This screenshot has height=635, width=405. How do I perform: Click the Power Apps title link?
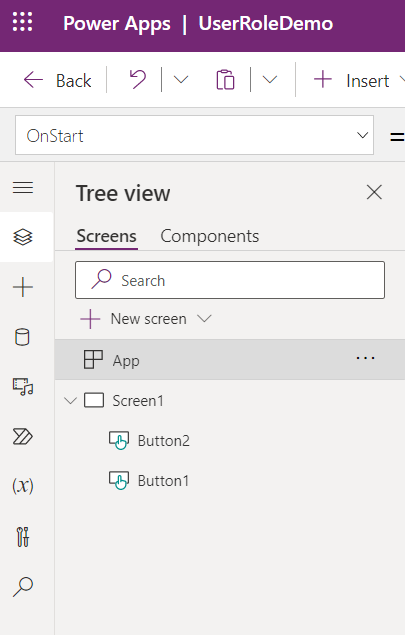coord(117,23)
